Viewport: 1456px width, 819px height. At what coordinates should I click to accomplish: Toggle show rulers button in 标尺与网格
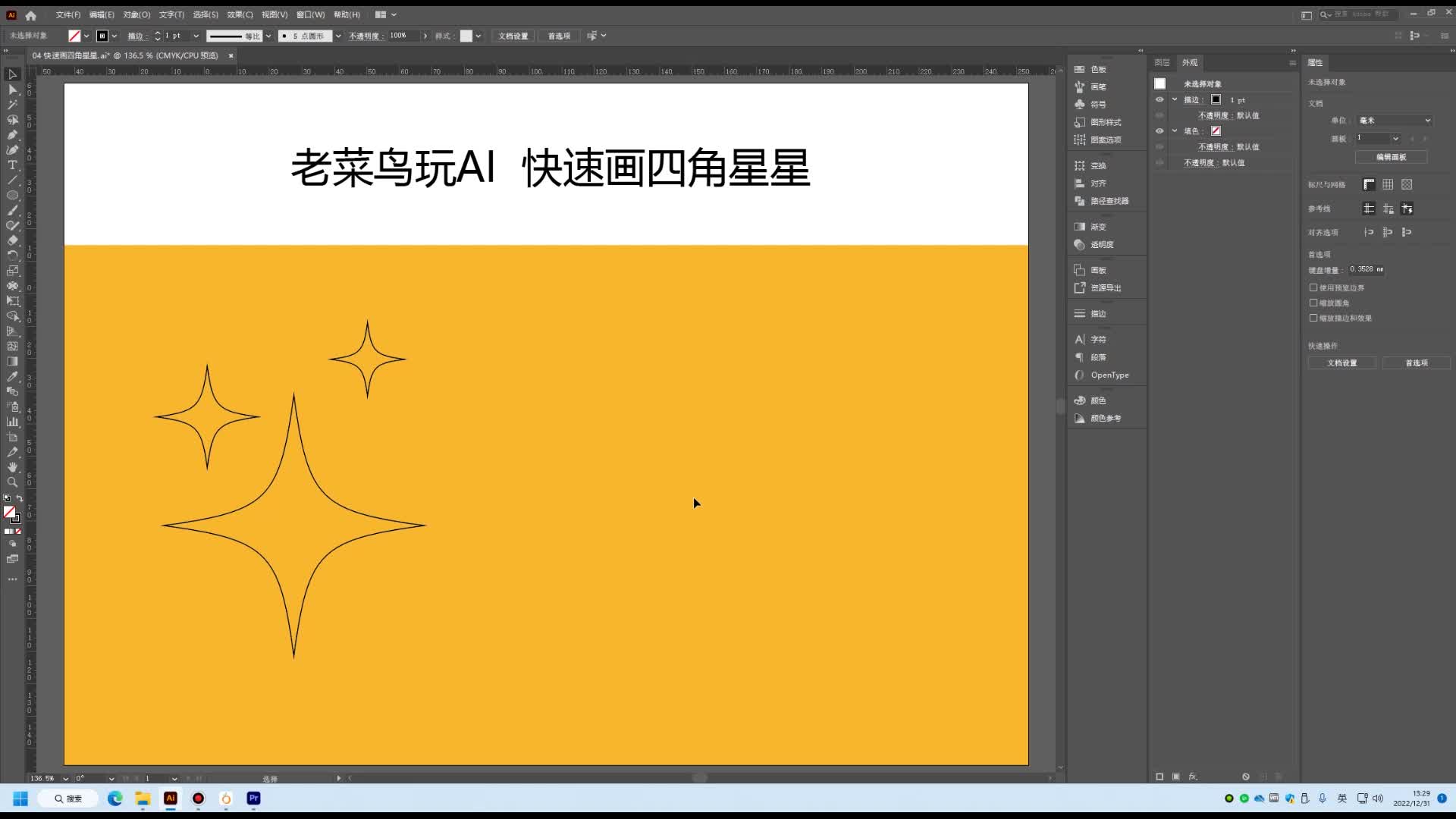click(x=1369, y=184)
